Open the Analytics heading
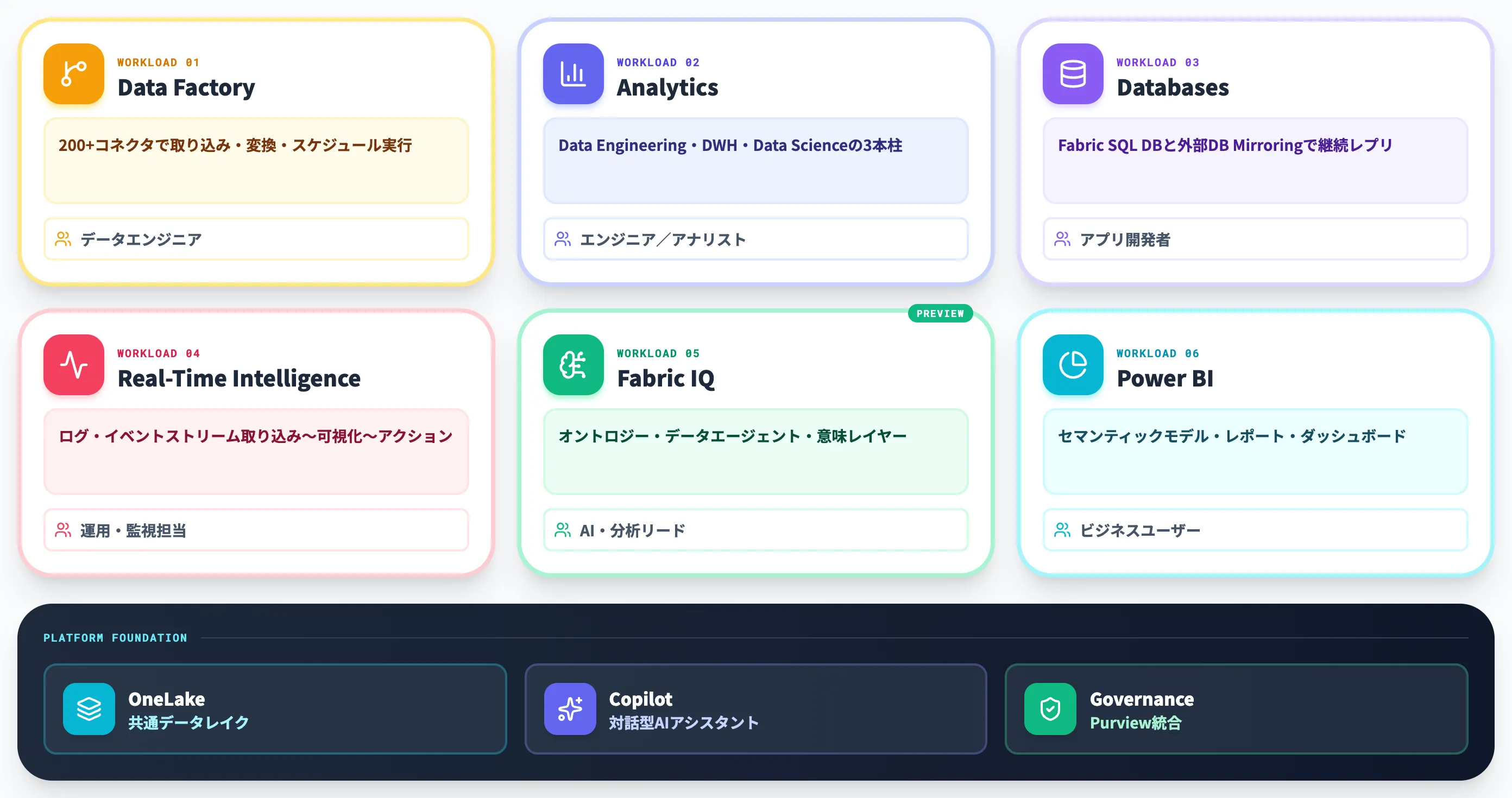The width and height of the screenshot is (1512, 798). tap(667, 87)
